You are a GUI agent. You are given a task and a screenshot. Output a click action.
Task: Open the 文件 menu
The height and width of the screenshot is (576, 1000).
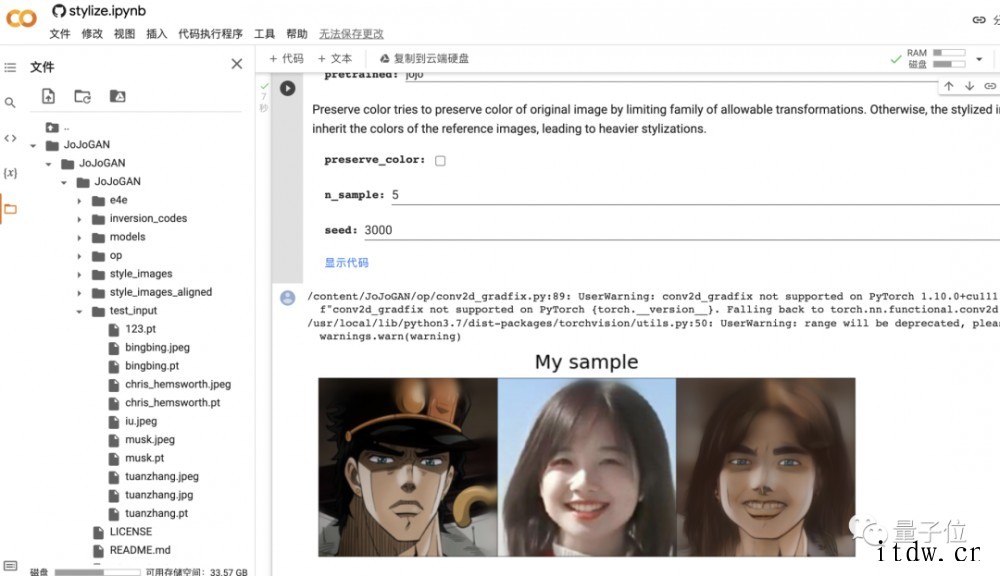pos(60,34)
